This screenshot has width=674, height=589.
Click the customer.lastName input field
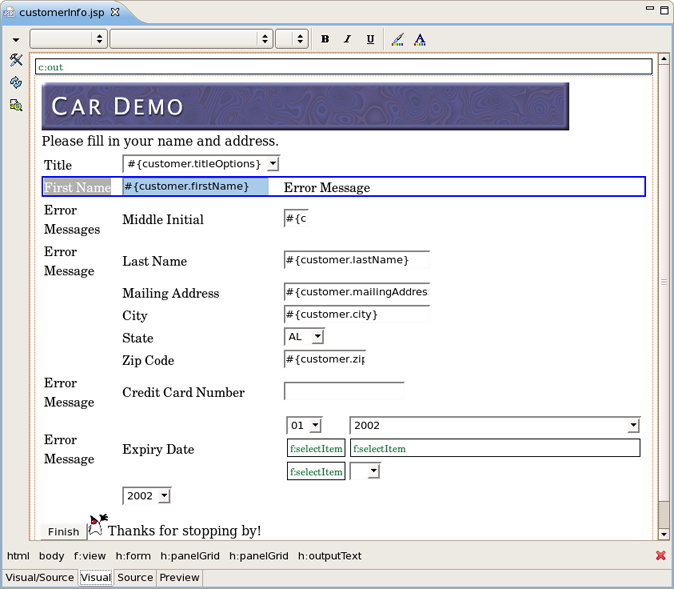coord(357,260)
